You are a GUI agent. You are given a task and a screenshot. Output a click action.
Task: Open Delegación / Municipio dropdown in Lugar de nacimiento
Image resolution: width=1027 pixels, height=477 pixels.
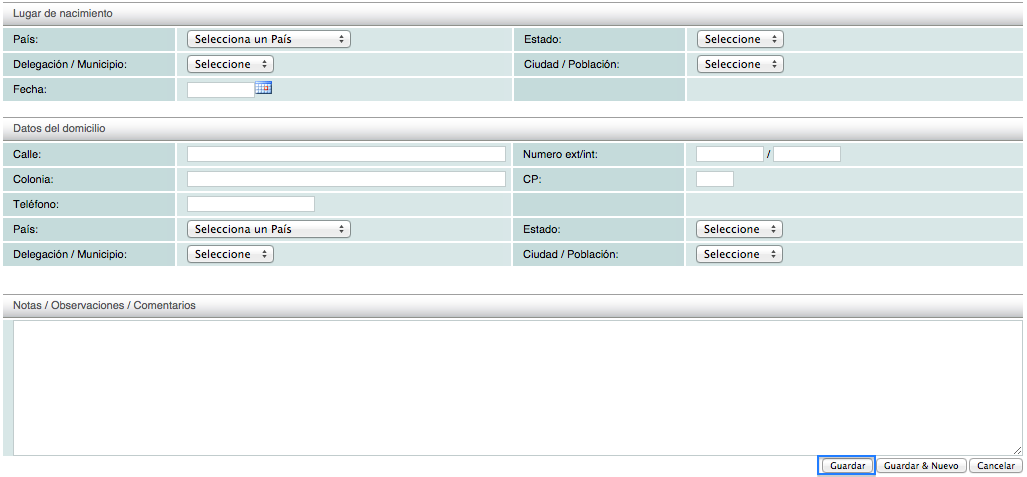tap(230, 64)
